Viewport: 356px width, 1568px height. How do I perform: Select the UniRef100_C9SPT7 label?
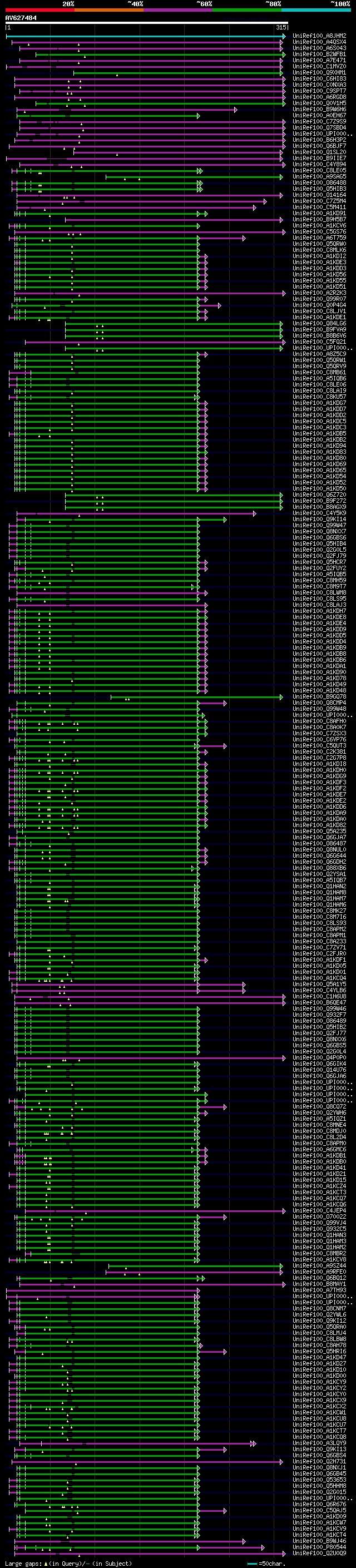tap(319, 91)
